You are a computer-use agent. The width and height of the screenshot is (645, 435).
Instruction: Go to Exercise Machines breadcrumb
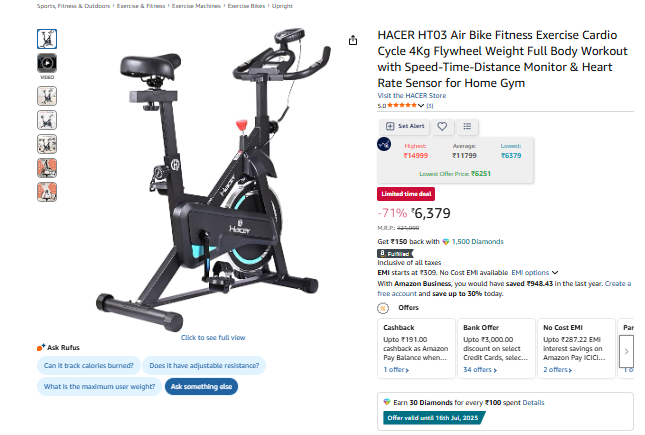196,6
